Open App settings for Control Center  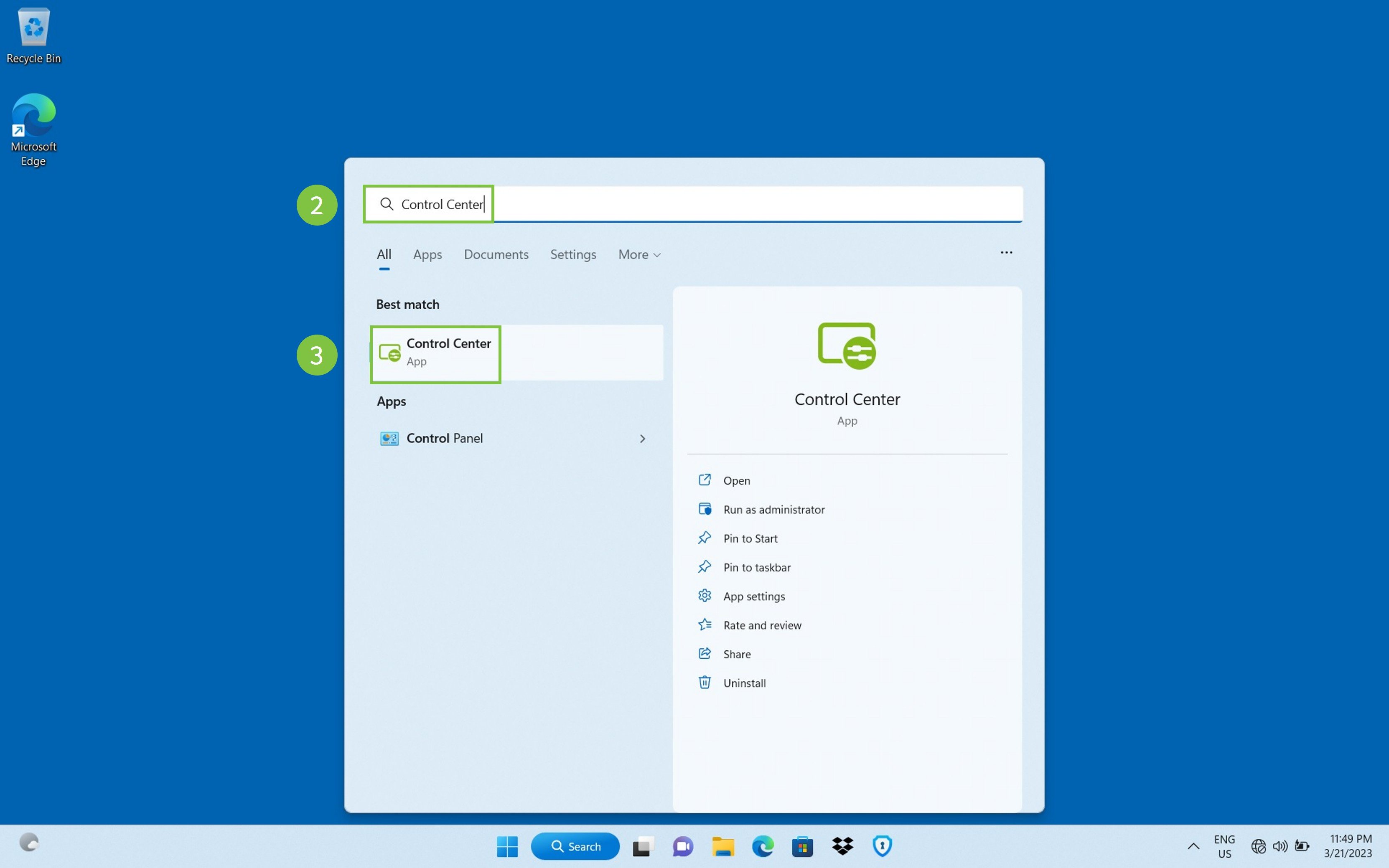click(x=753, y=596)
